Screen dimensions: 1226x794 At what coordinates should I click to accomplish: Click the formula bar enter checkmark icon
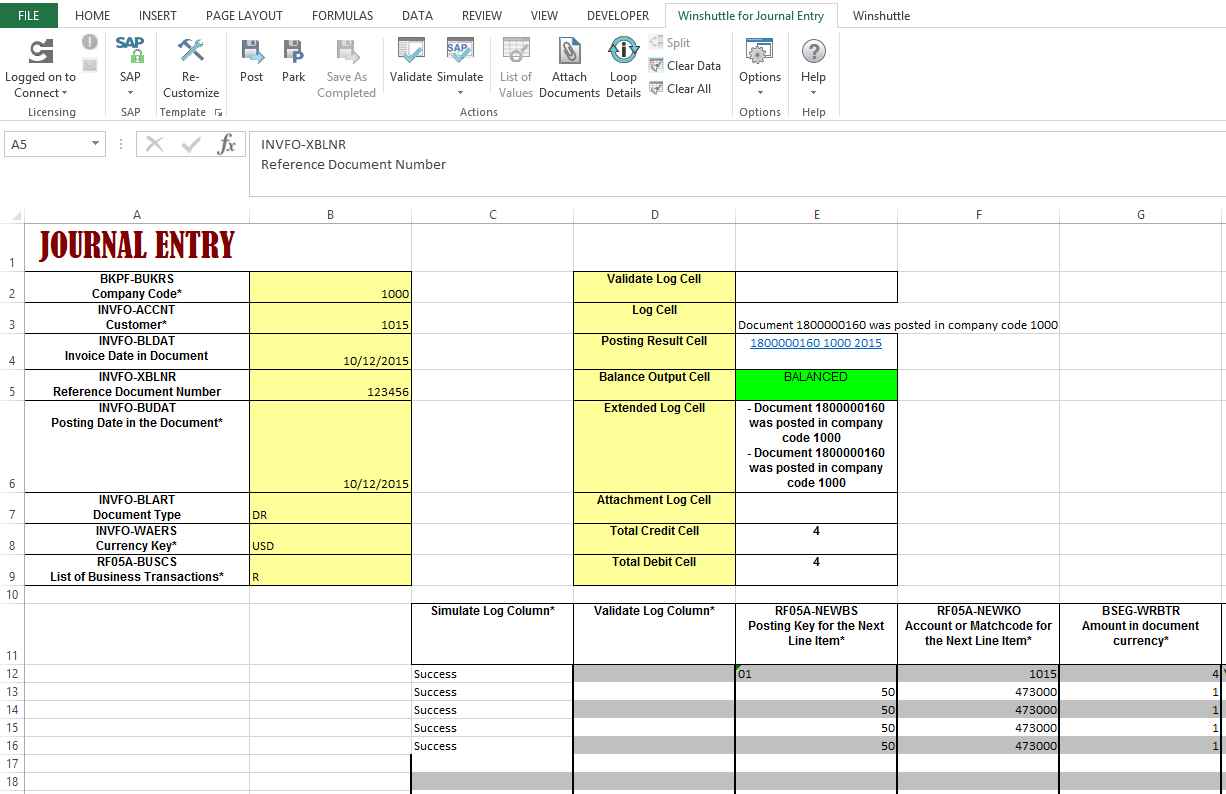point(191,145)
